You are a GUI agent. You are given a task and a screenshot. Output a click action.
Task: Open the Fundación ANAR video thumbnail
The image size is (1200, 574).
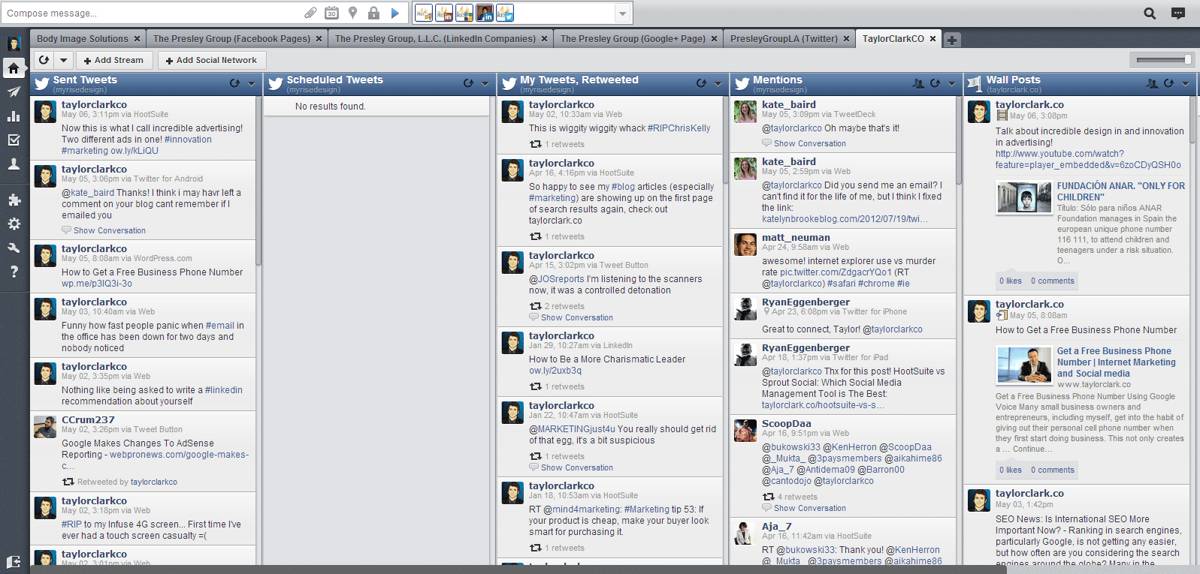pos(1023,198)
